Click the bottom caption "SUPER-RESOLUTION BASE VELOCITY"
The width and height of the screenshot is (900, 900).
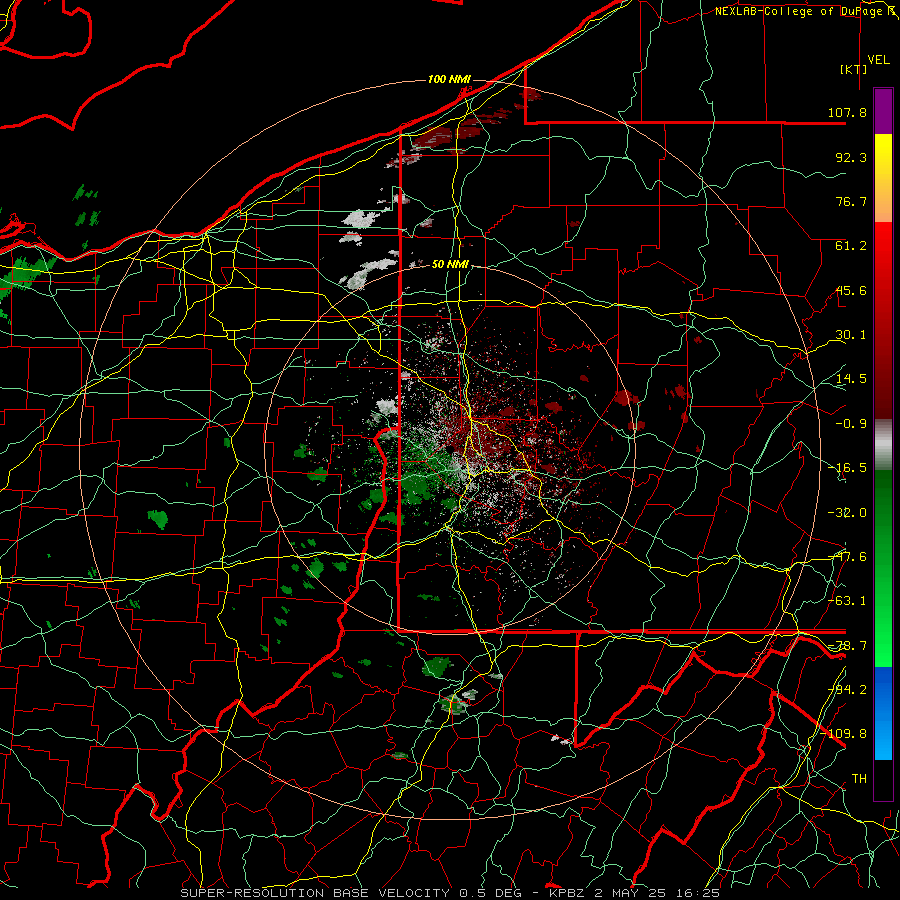[315, 893]
